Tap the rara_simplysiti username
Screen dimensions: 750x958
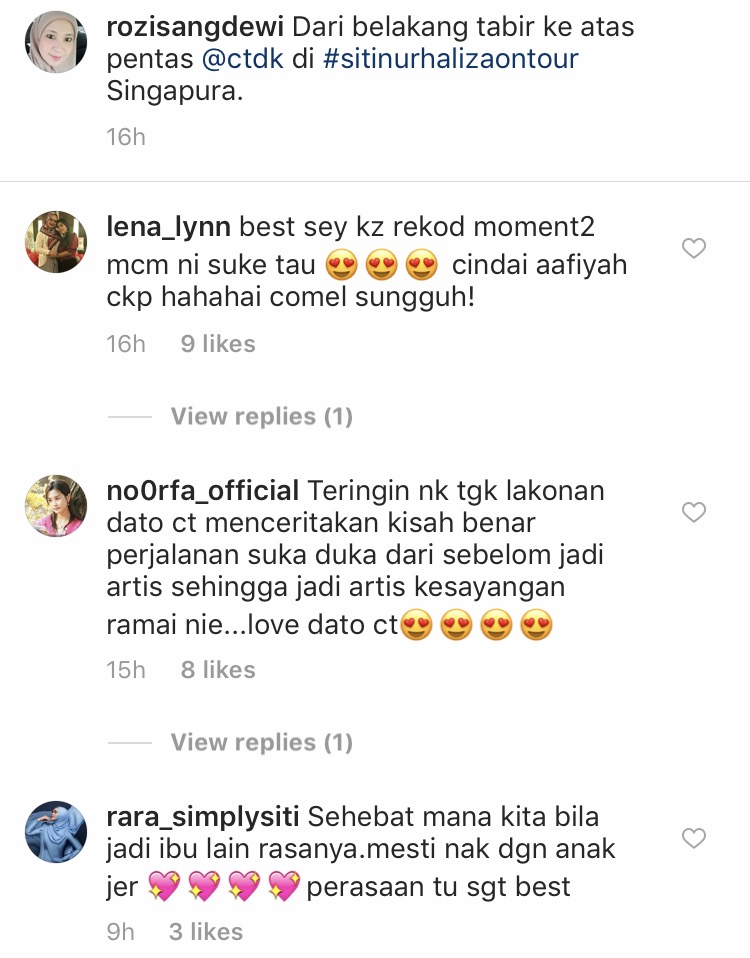203,817
